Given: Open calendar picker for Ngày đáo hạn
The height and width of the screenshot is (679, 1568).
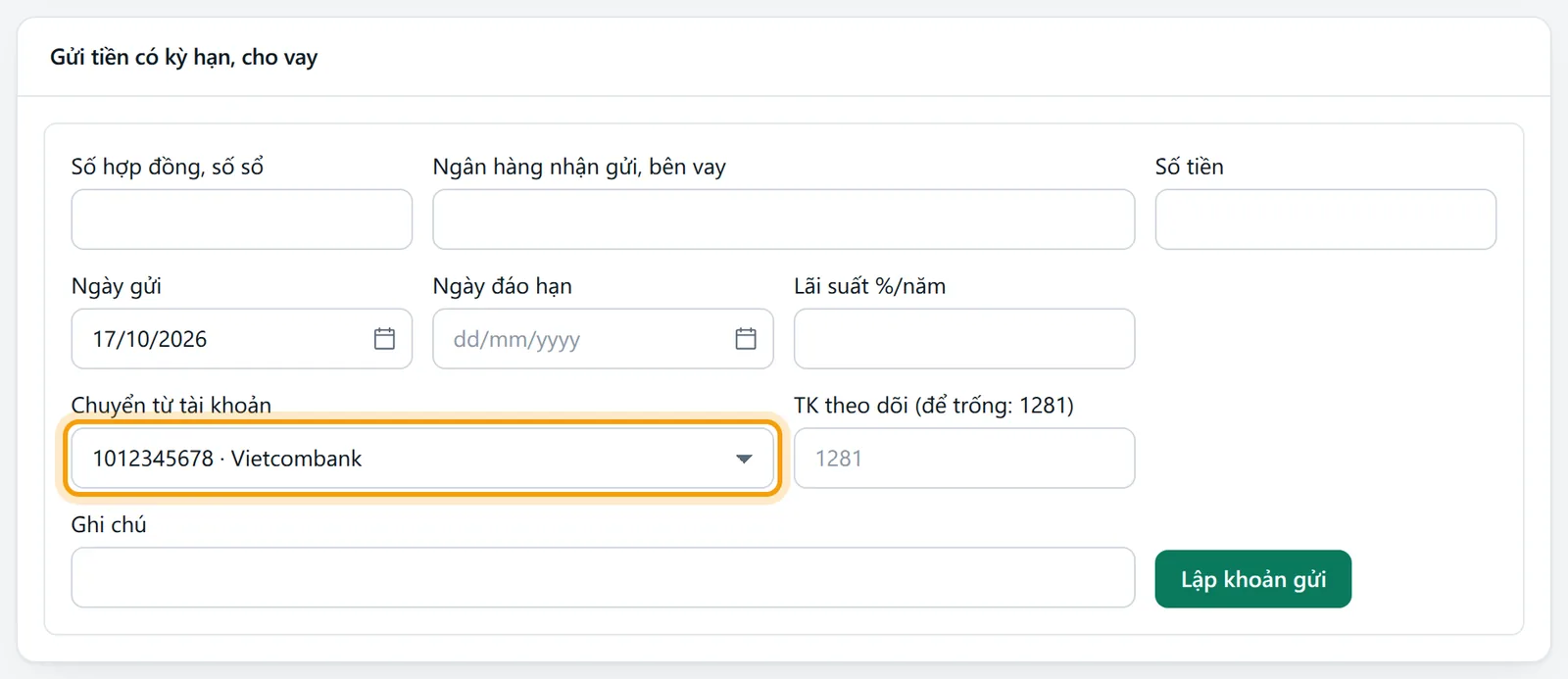Looking at the screenshot, I should 746,339.
